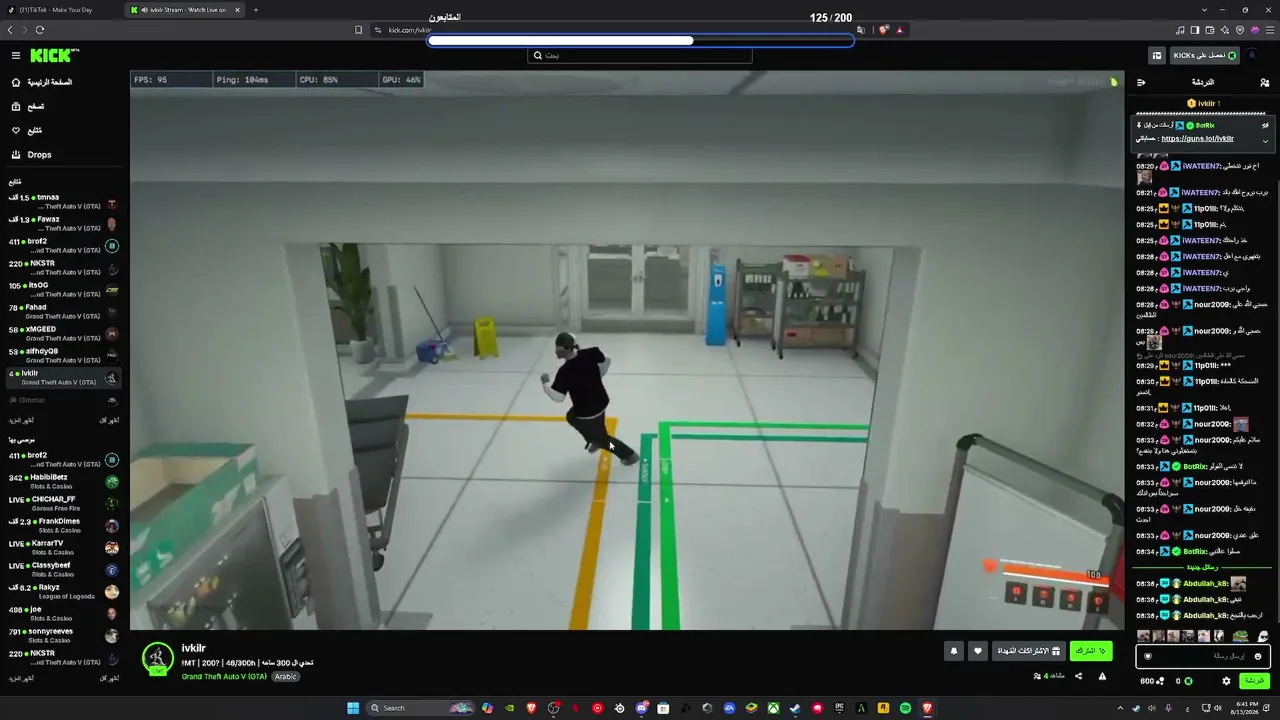Open the Browse section in sidebar
Image resolution: width=1280 pixels, height=720 pixels.
tap(28, 106)
